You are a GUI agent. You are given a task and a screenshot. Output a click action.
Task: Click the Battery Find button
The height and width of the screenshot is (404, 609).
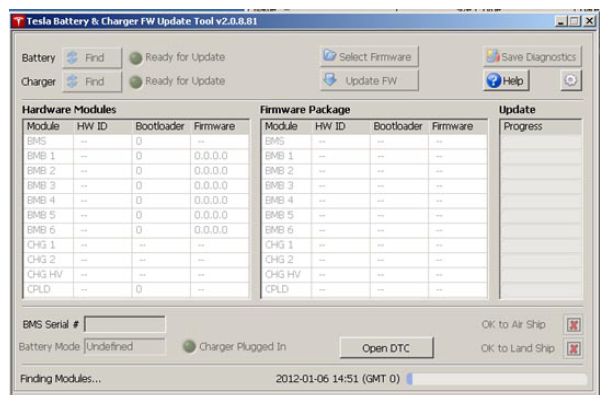[92, 57]
